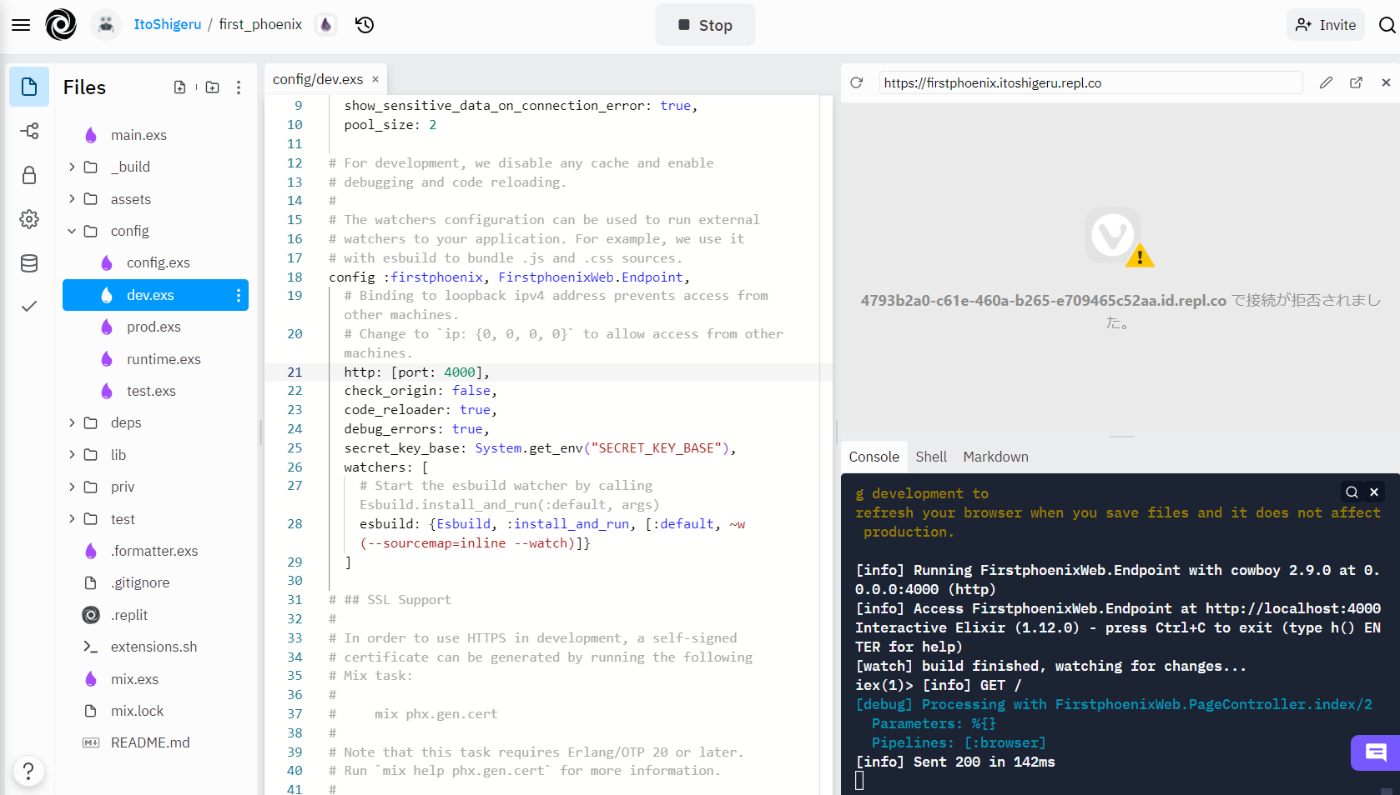Open webview in a new tab icon
This screenshot has width=1400, height=795.
1355,81
